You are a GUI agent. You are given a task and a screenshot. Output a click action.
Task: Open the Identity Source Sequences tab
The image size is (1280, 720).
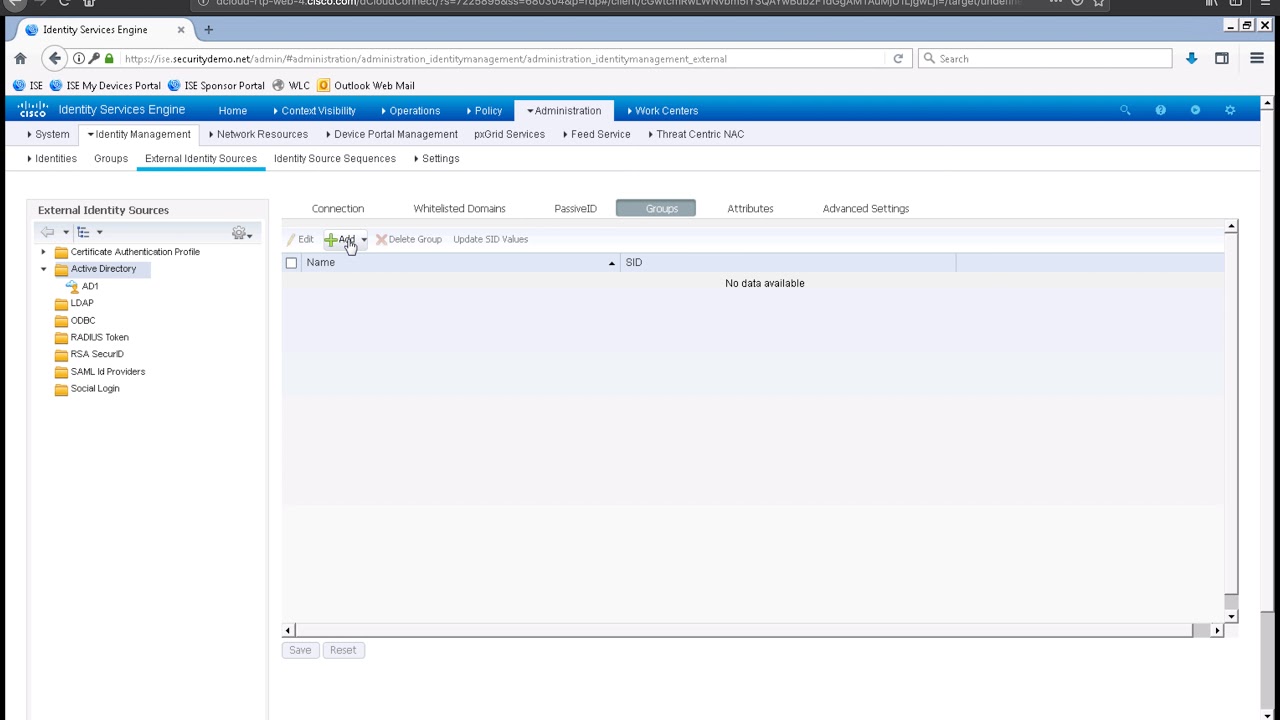(x=335, y=159)
